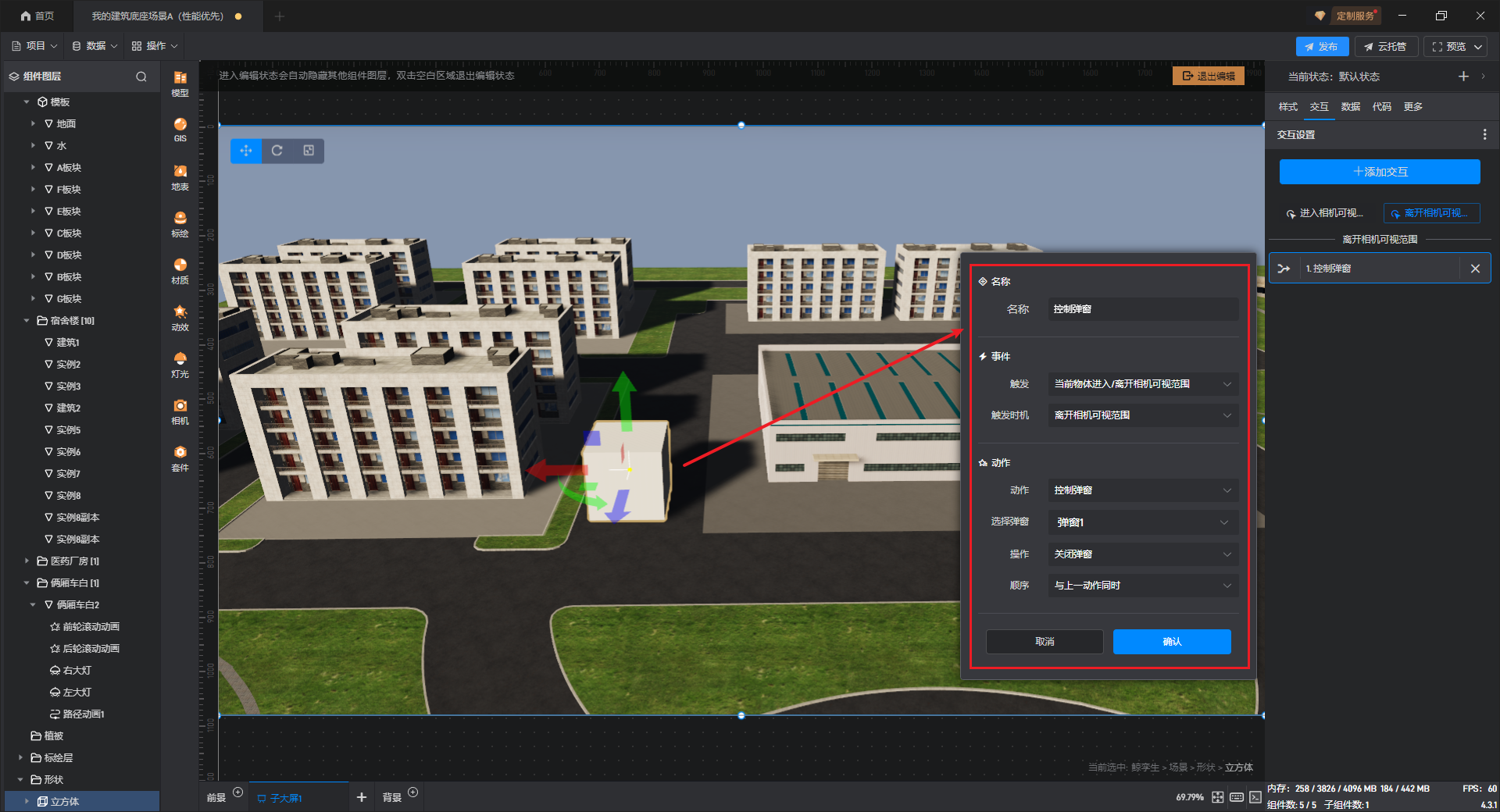Viewport: 1500px width, 812px height.
Task: Switch to the 样式 (Style) tab
Action: [1287, 107]
